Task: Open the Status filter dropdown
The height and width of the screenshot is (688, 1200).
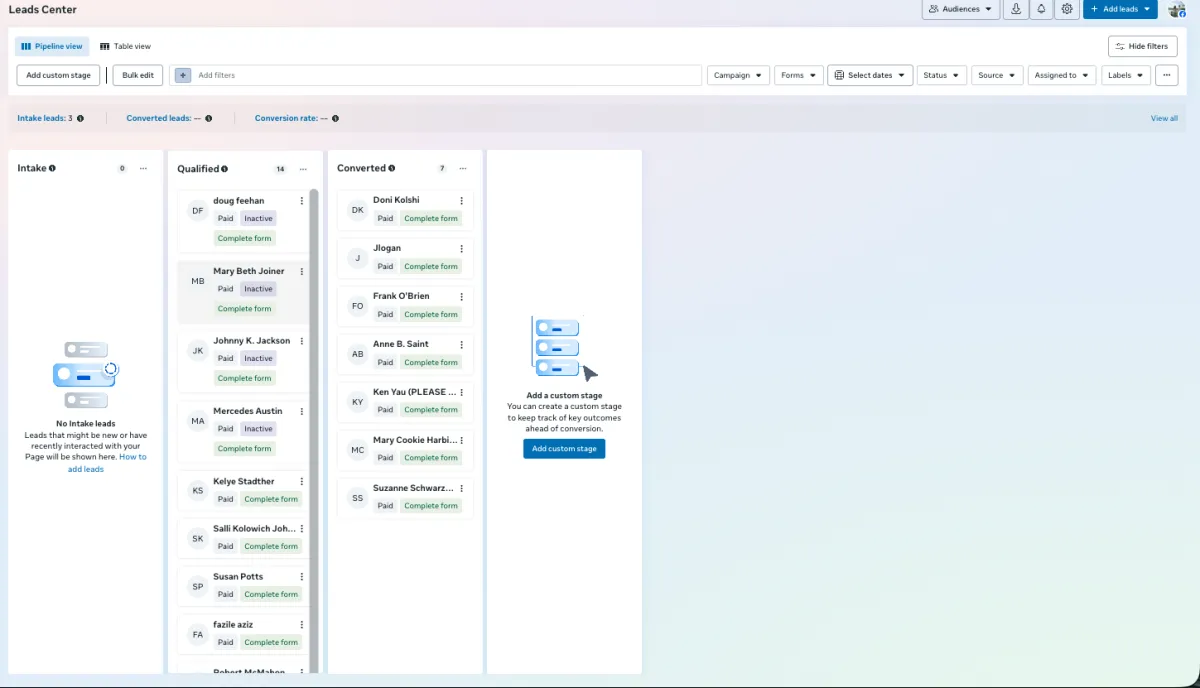Action: (942, 75)
